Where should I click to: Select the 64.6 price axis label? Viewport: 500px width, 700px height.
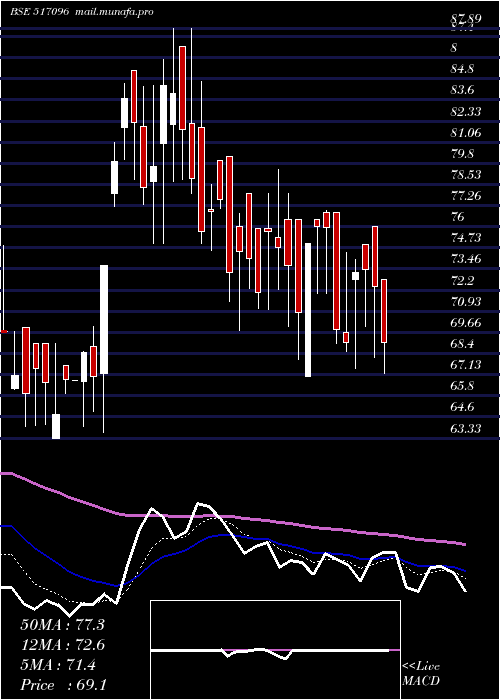pyautogui.click(x=462, y=407)
